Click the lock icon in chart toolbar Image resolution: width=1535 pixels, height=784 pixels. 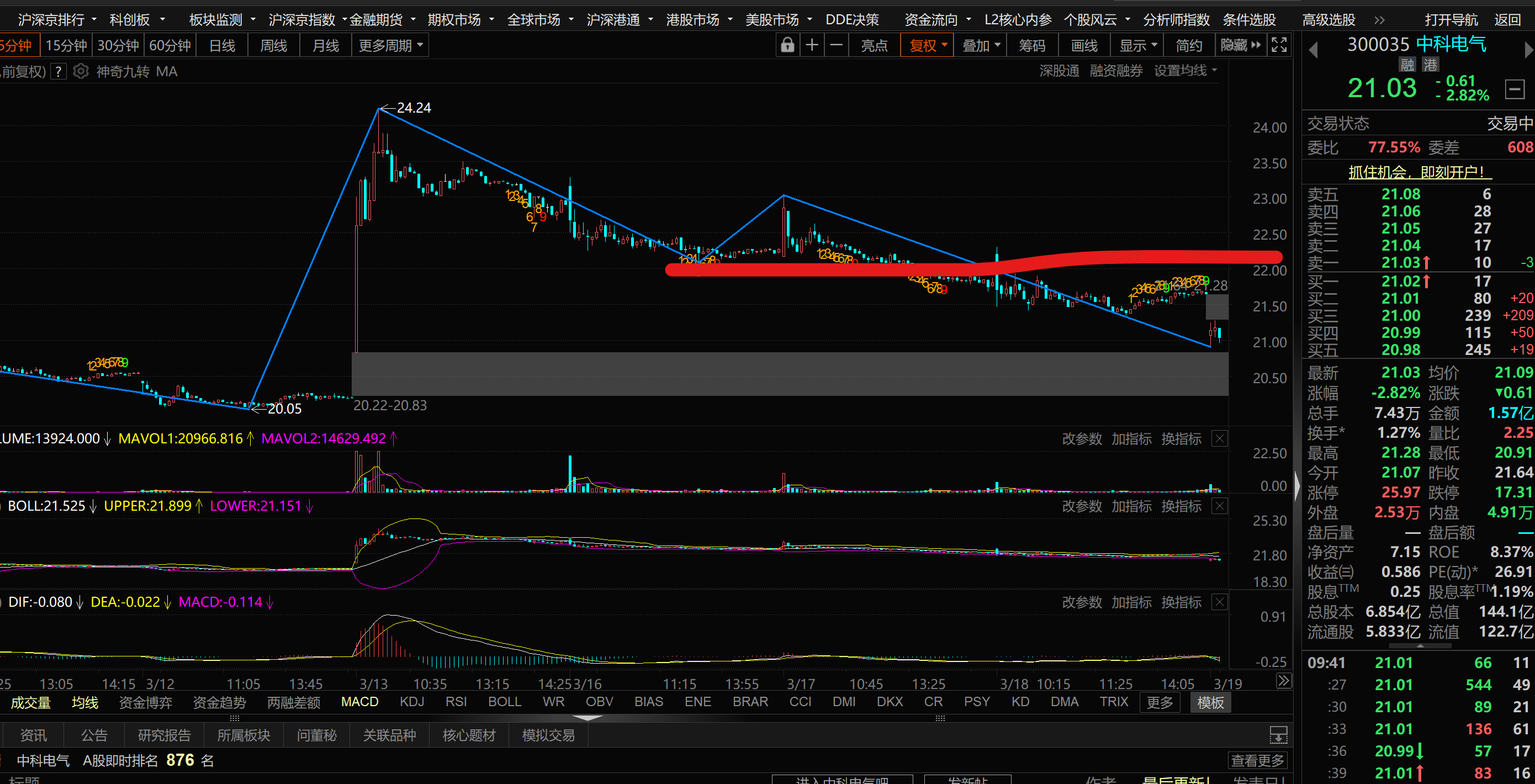click(787, 45)
